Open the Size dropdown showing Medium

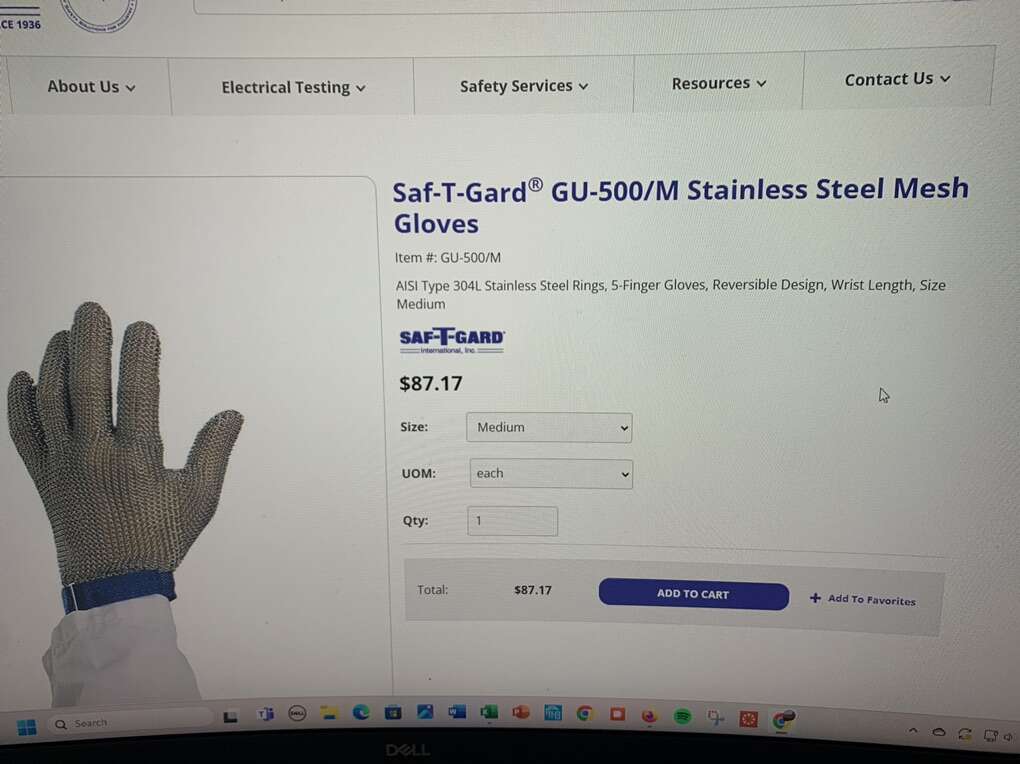(549, 428)
